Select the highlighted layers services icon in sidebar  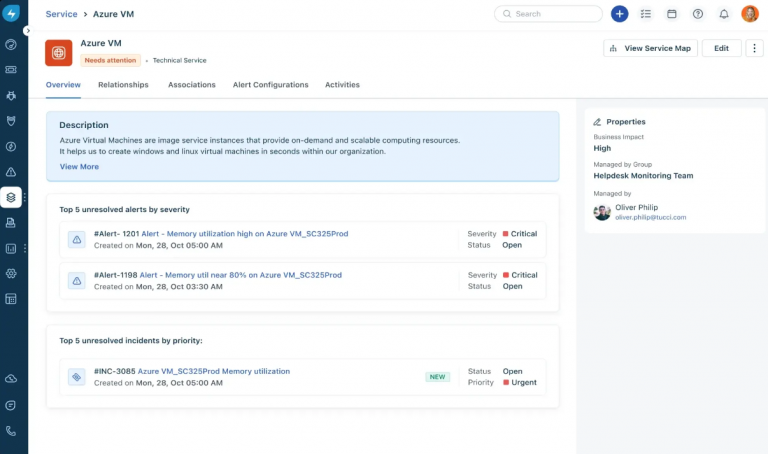click(11, 197)
